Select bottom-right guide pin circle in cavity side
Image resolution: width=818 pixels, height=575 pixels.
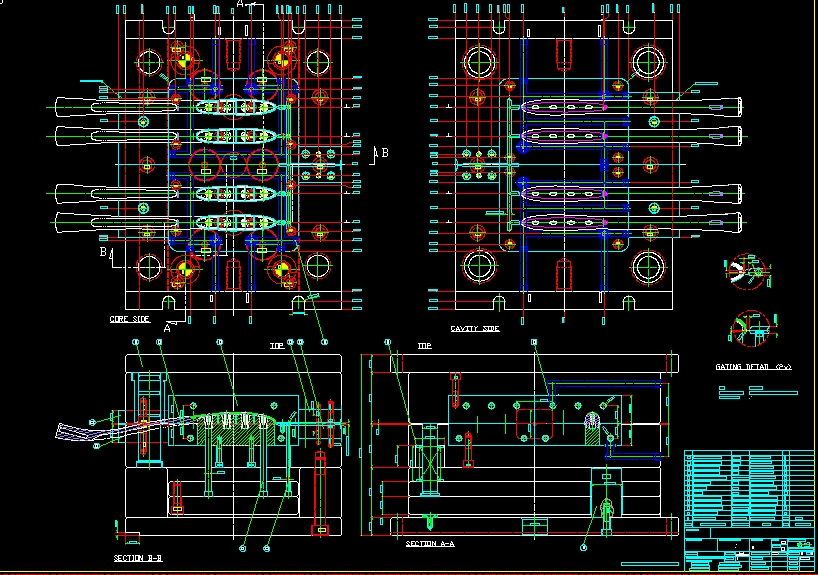(646, 267)
